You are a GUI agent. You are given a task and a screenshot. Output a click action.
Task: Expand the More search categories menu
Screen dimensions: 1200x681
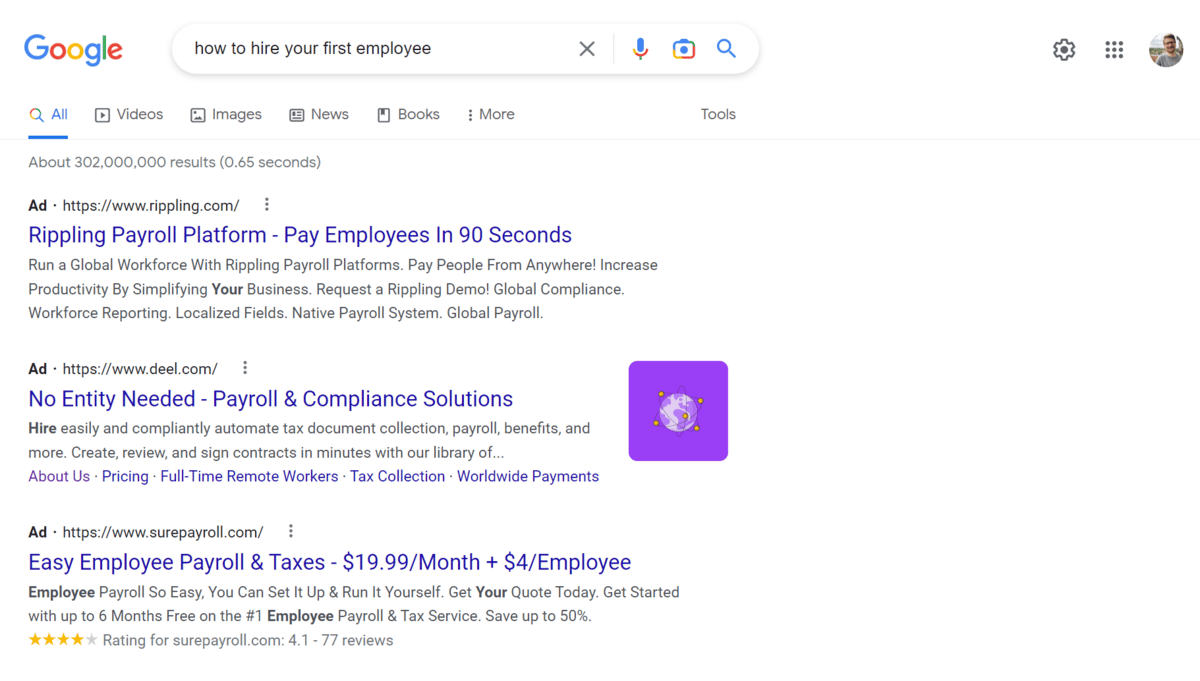pyautogui.click(x=491, y=115)
